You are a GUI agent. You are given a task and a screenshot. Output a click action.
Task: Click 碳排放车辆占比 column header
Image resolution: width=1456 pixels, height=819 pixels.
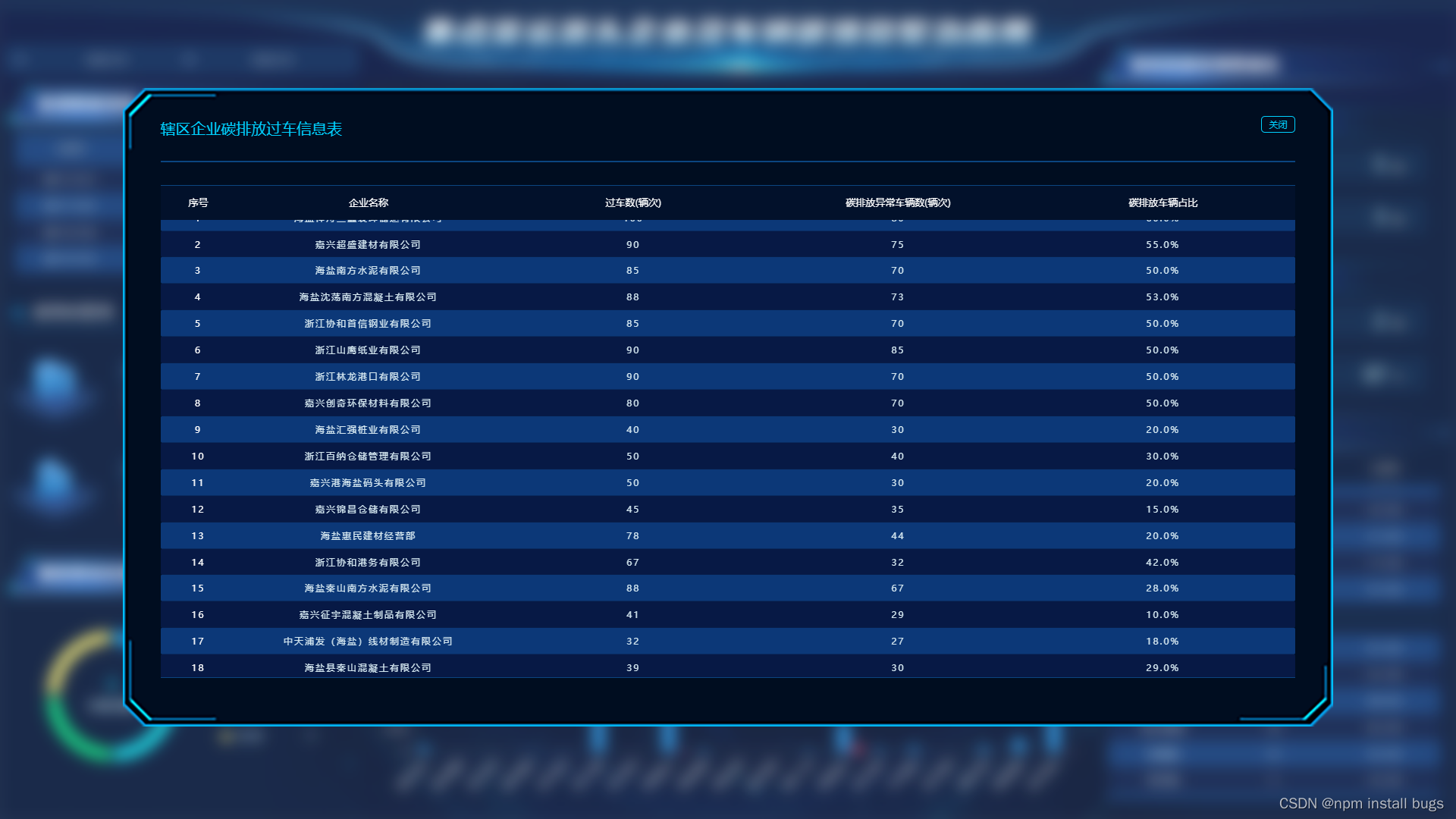pos(1162,202)
